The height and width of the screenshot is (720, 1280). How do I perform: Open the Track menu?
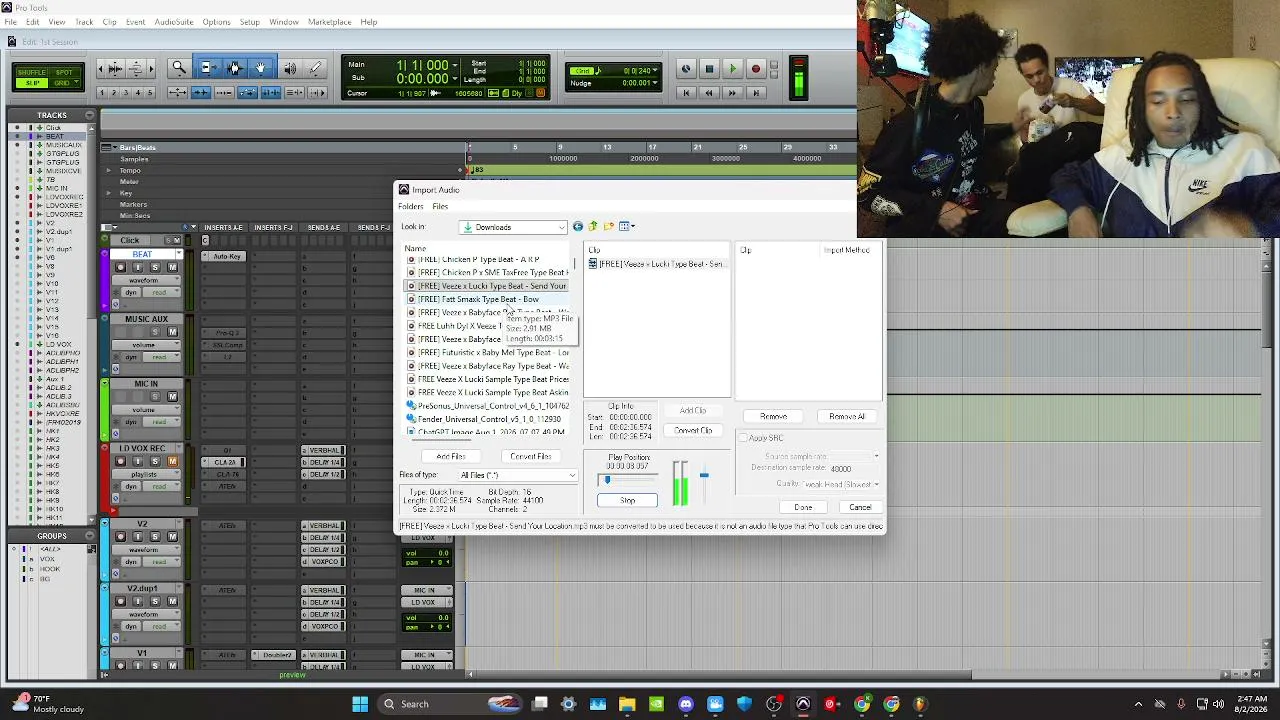click(x=84, y=22)
